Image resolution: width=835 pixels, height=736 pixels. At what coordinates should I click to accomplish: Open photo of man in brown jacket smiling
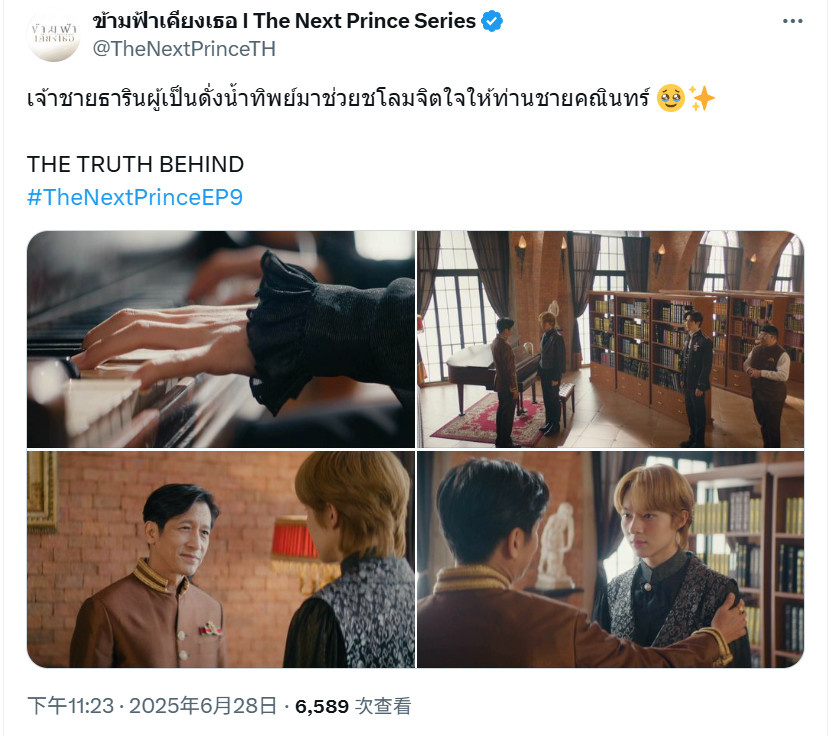click(221, 559)
